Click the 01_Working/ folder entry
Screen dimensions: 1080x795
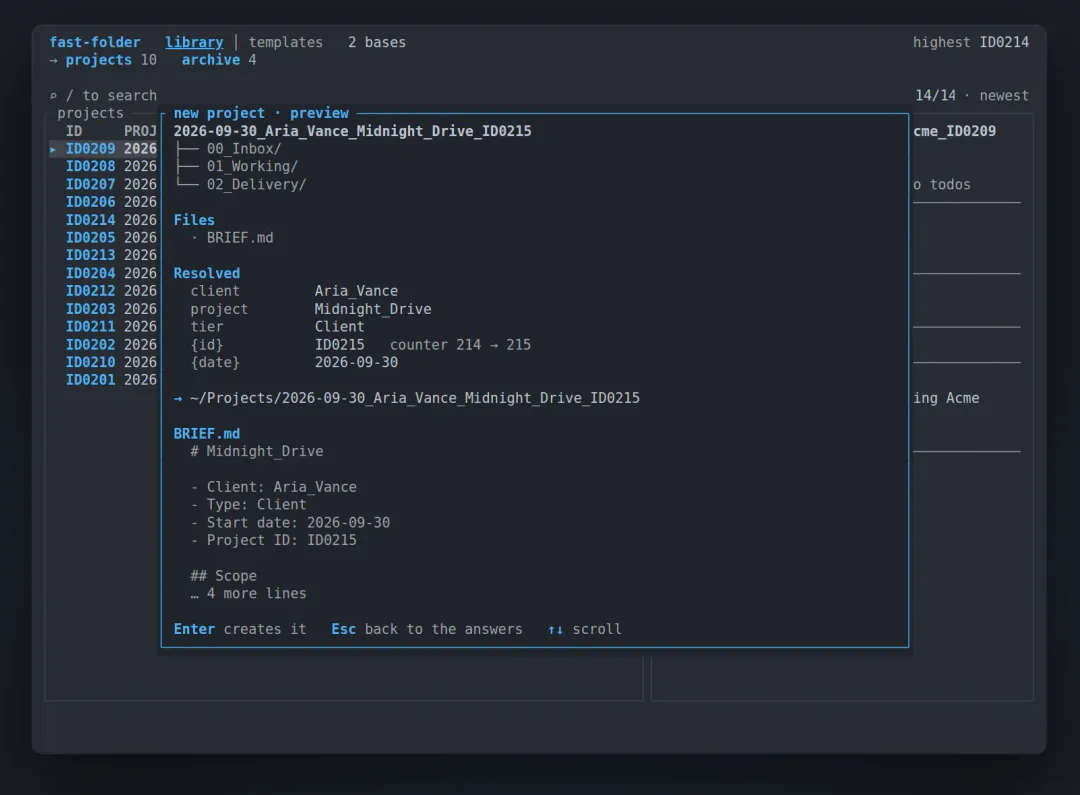coord(252,166)
